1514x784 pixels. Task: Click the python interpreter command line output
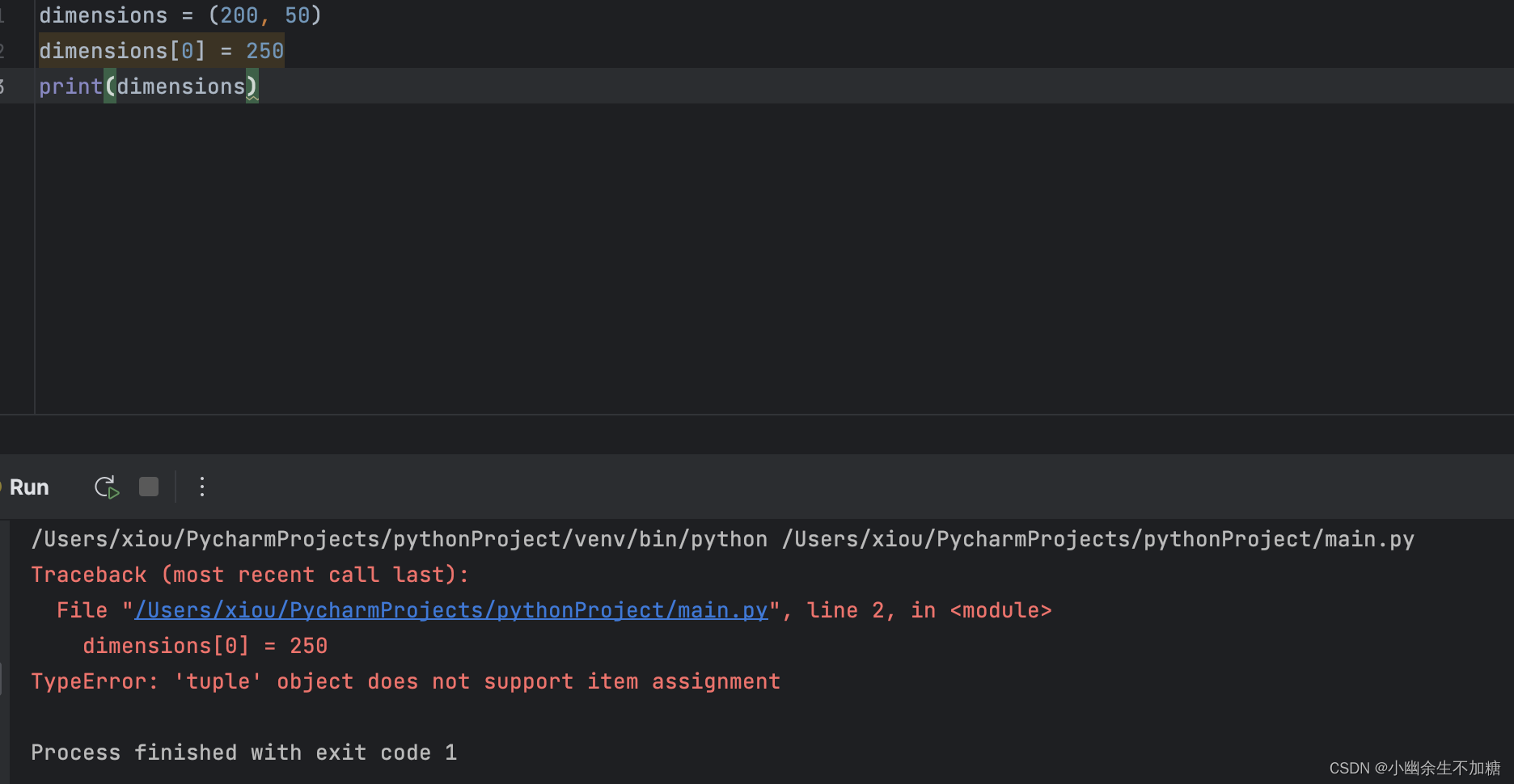[723, 539]
